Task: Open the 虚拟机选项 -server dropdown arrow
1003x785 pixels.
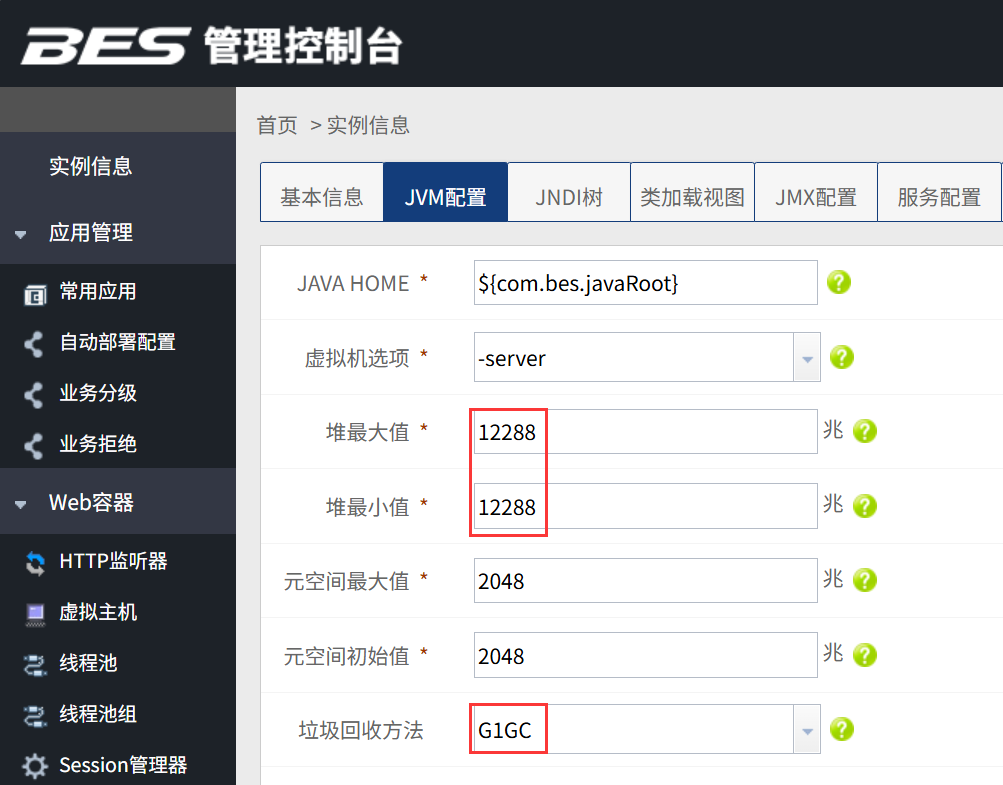Action: [807, 358]
